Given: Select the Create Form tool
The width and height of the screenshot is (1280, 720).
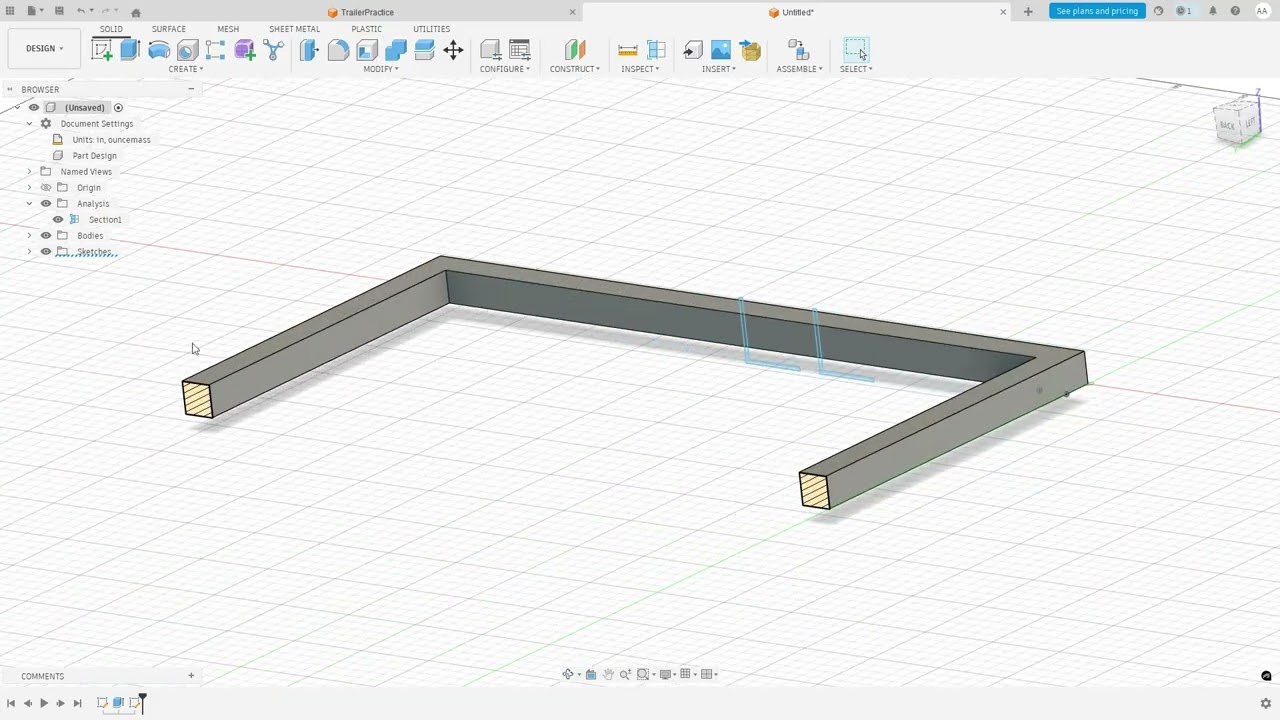Looking at the screenshot, I should [244, 50].
